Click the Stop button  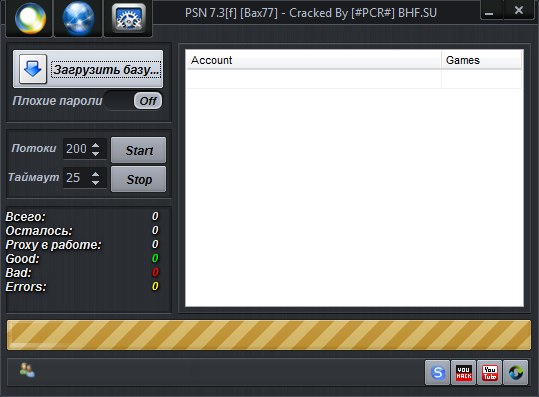click(x=139, y=179)
